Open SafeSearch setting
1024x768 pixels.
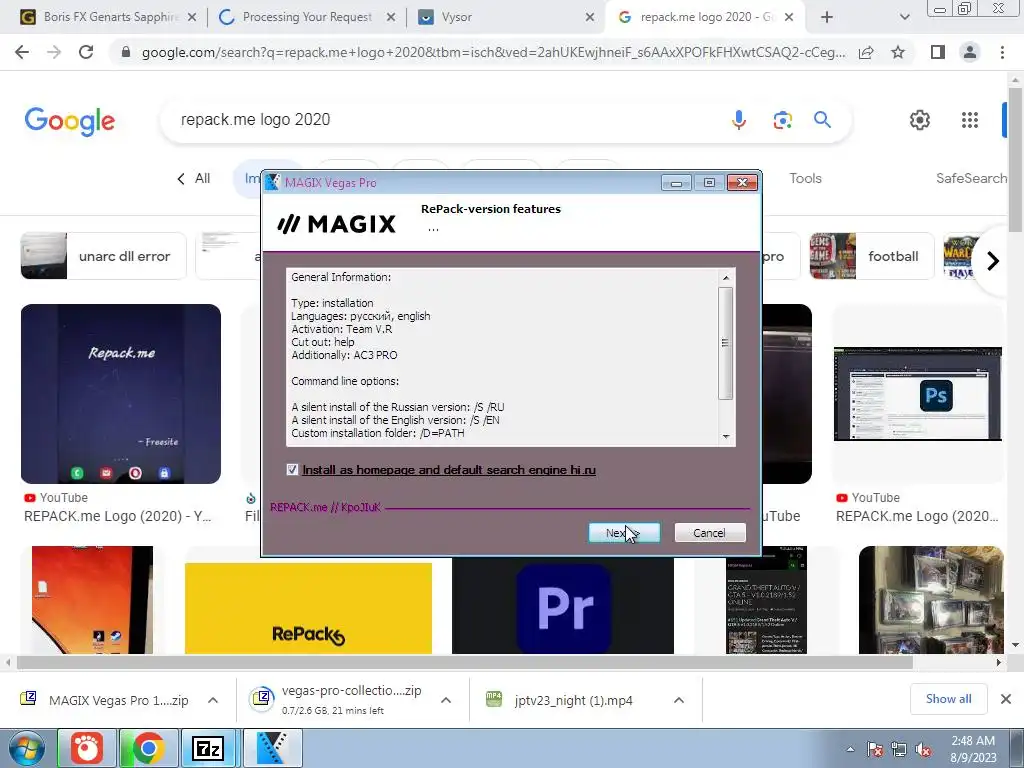(x=971, y=178)
